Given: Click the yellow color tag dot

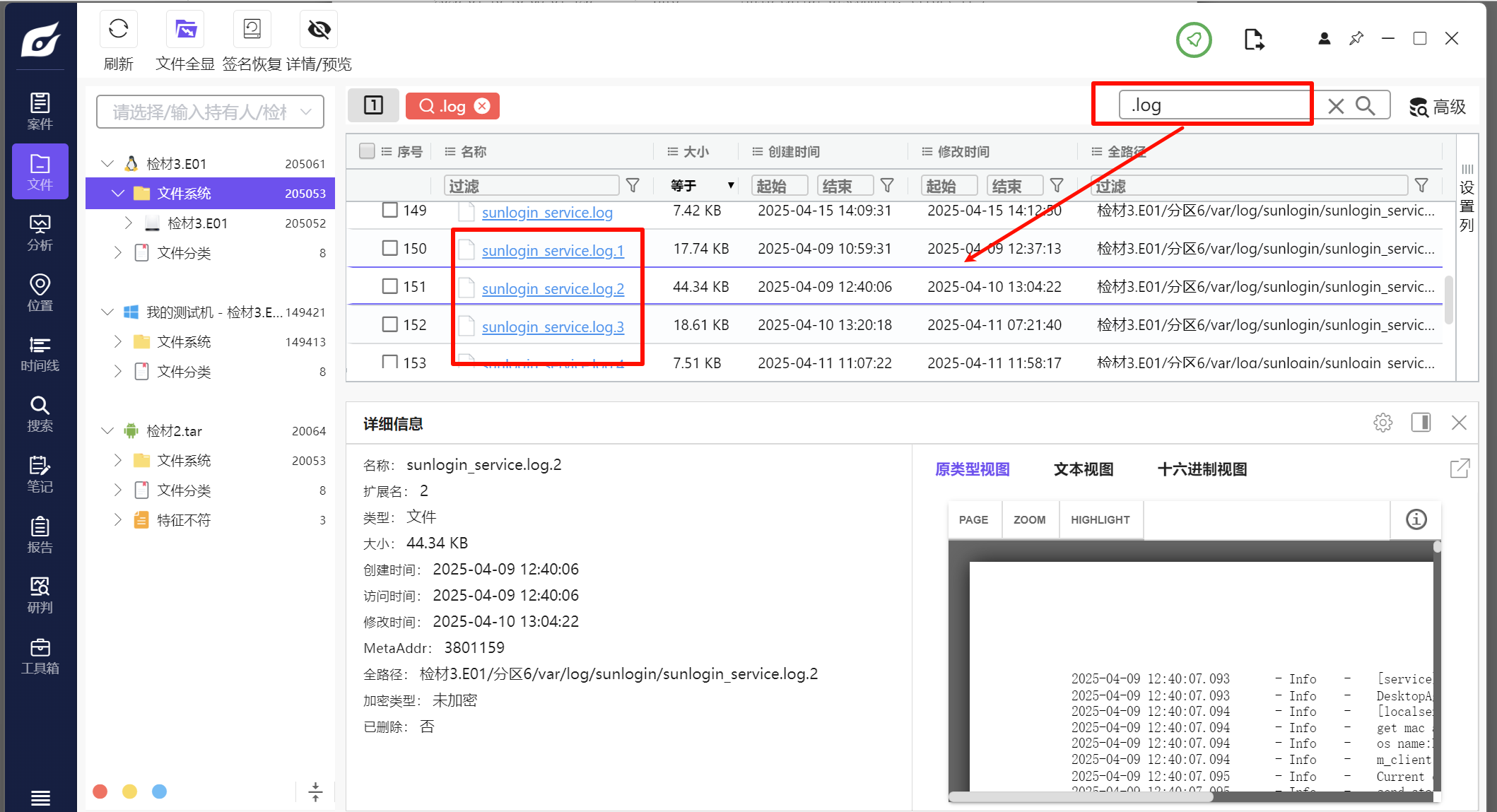Looking at the screenshot, I should click(130, 792).
